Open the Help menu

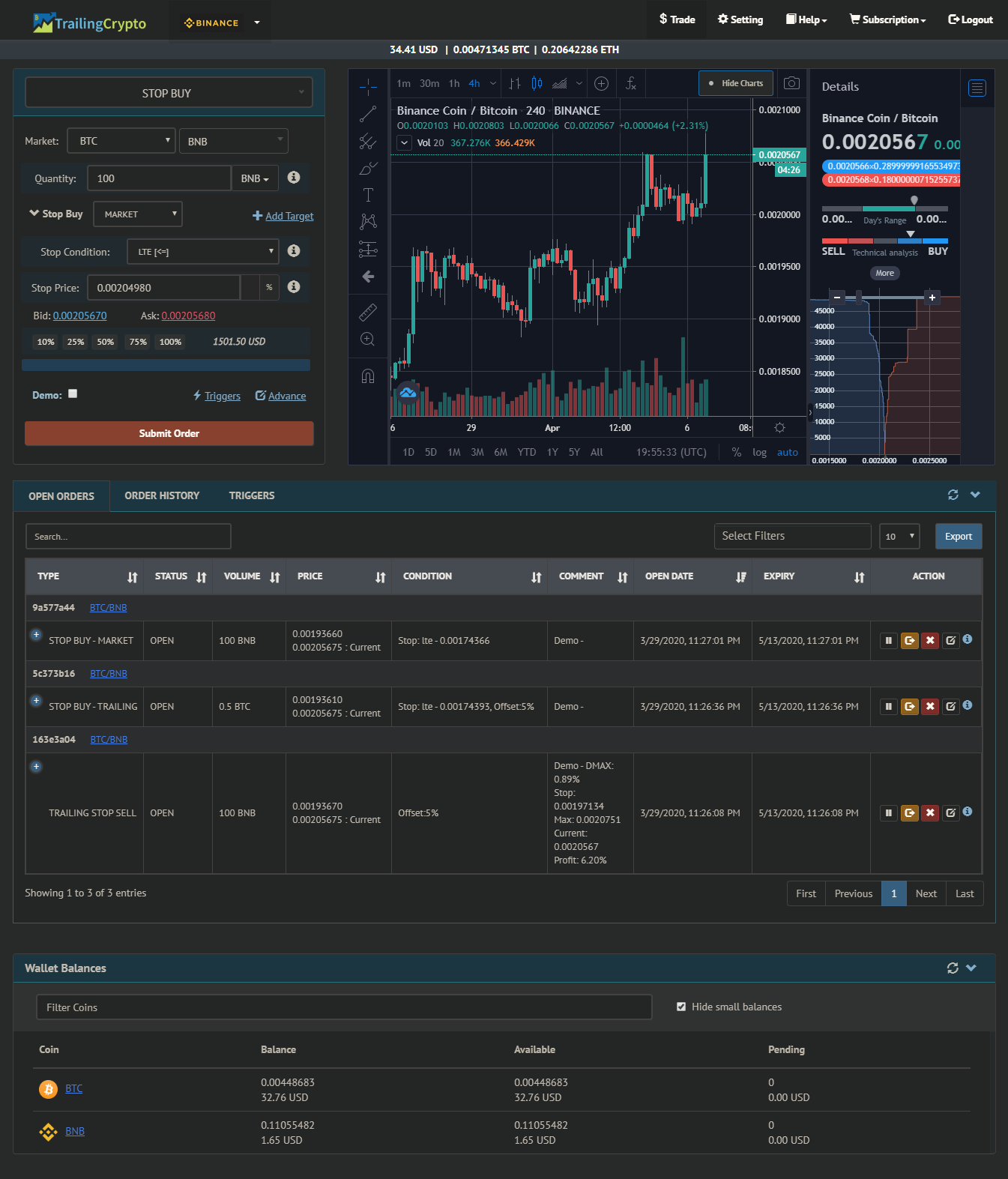806,19
